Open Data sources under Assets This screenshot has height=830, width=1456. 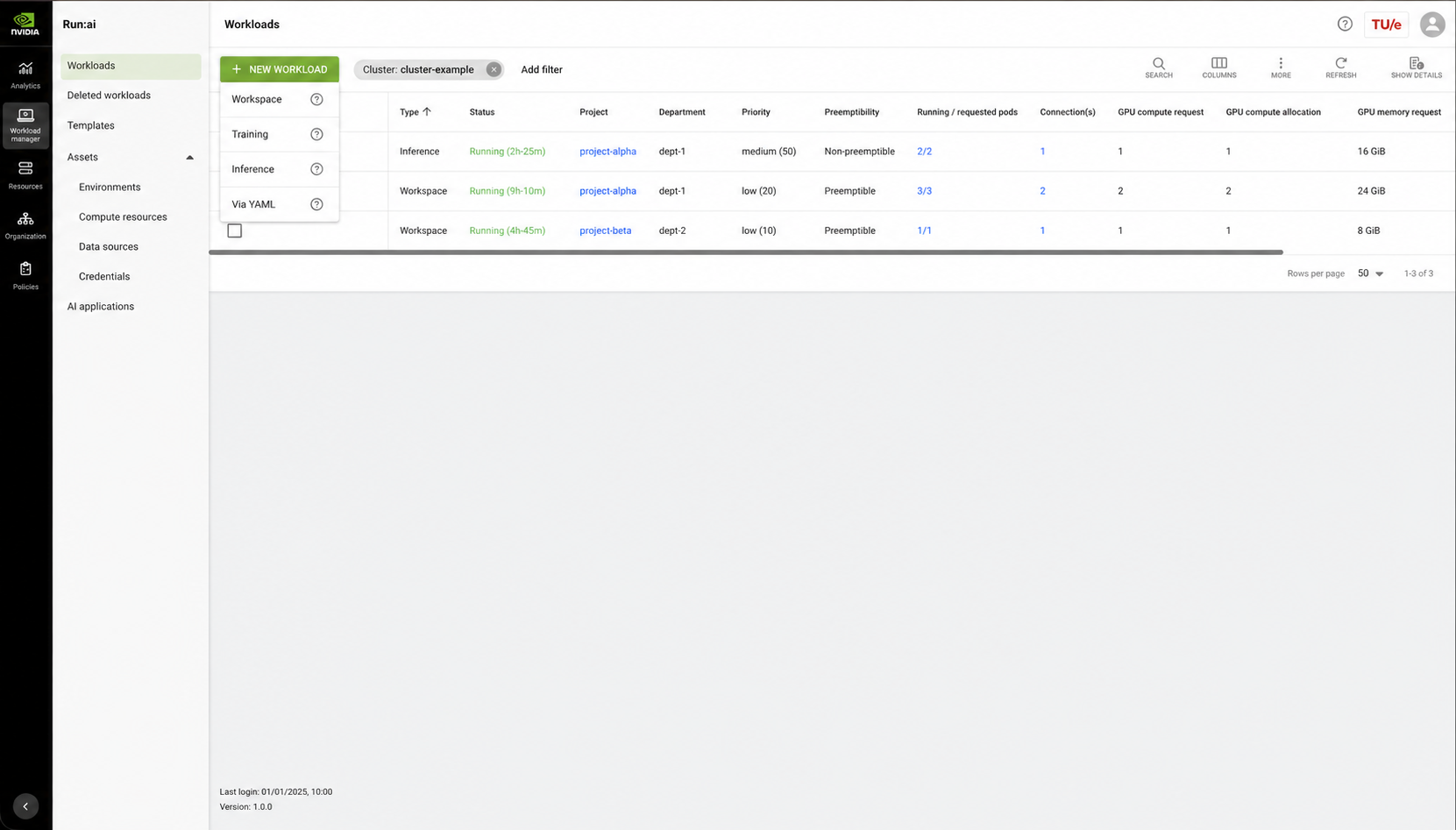click(x=109, y=246)
